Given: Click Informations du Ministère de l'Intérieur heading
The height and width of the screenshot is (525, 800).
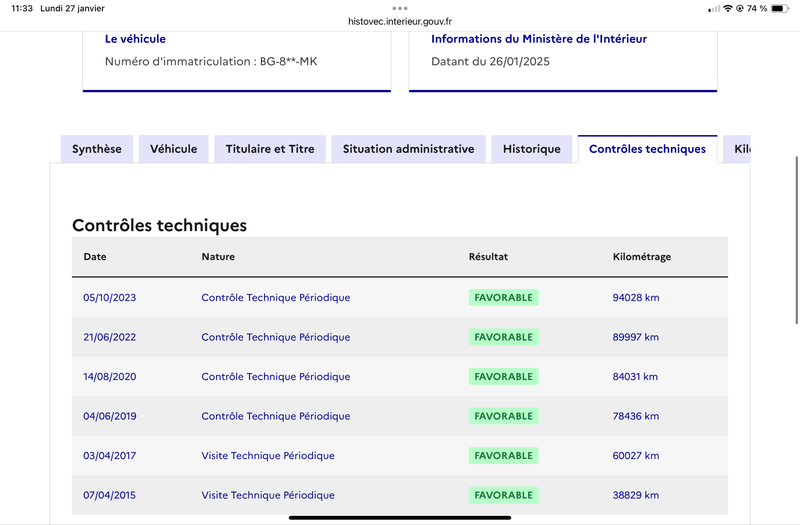Looking at the screenshot, I should pyautogui.click(x=539, y=39).
